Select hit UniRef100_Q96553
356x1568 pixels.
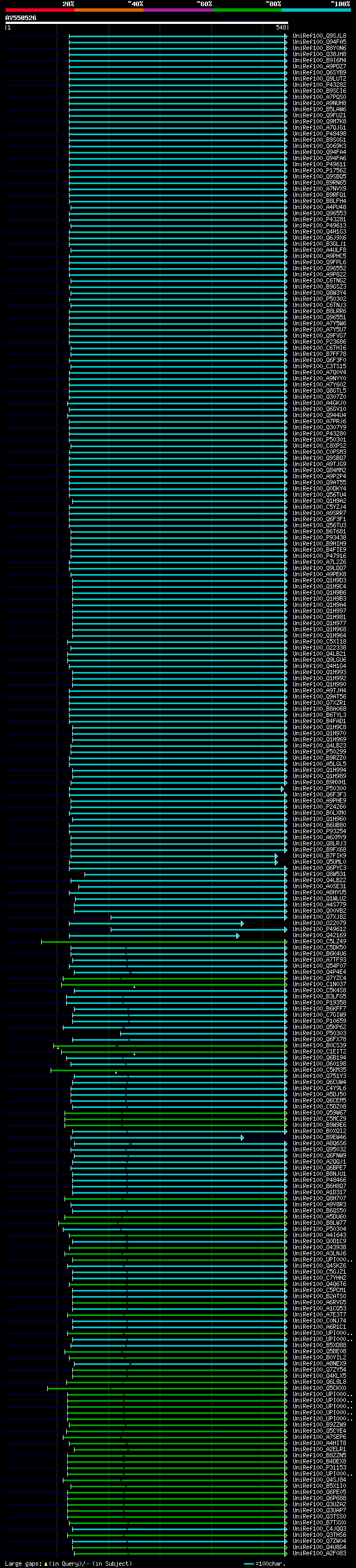click(x=319, y=214)
